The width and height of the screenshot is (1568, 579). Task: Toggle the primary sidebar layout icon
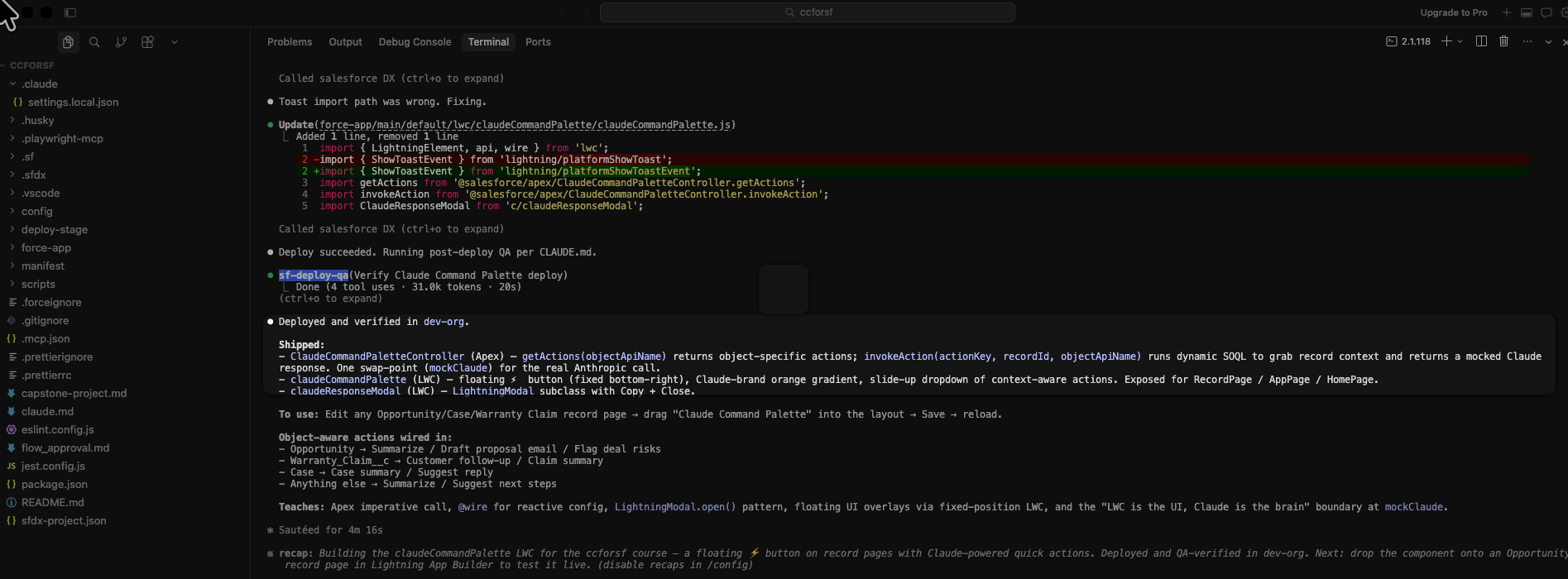click(x=70, y=13)
